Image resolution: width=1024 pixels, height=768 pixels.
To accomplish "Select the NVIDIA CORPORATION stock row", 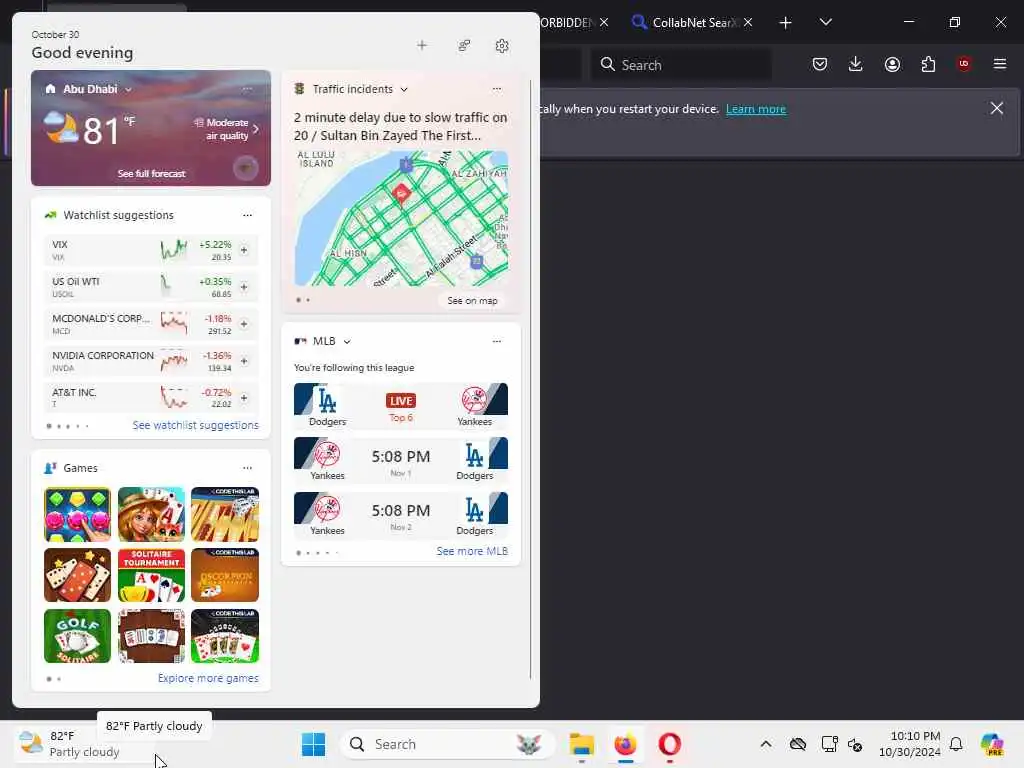I will click(x=152, y=360).
